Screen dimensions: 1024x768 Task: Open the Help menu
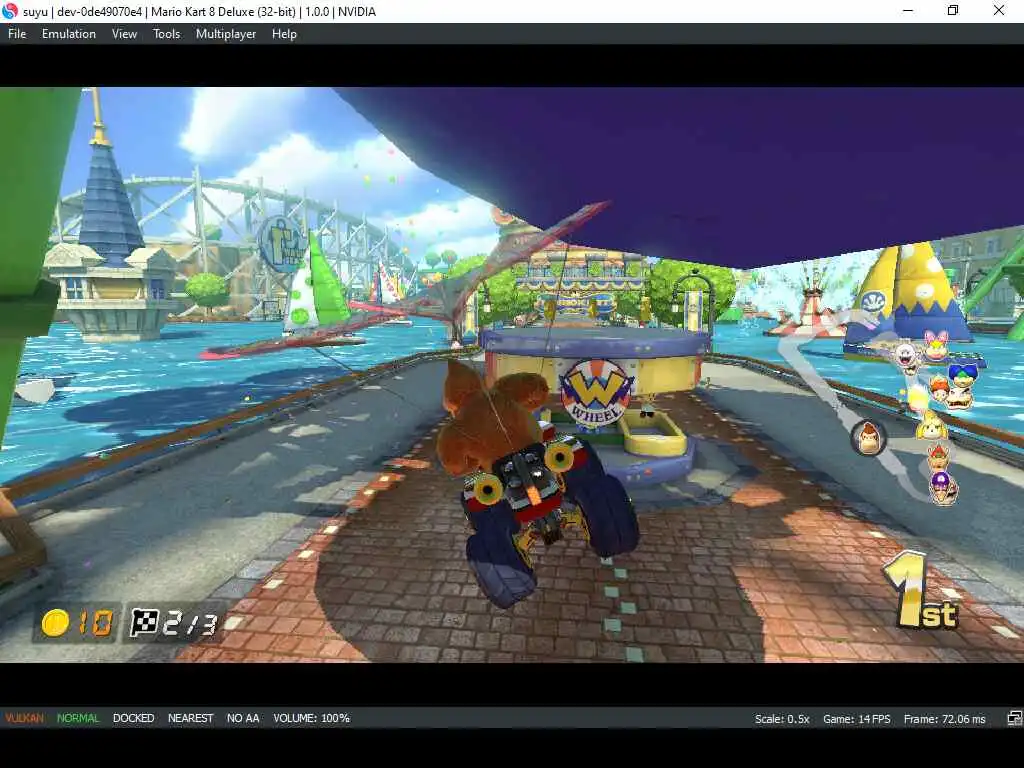click(x=284, y=34)
